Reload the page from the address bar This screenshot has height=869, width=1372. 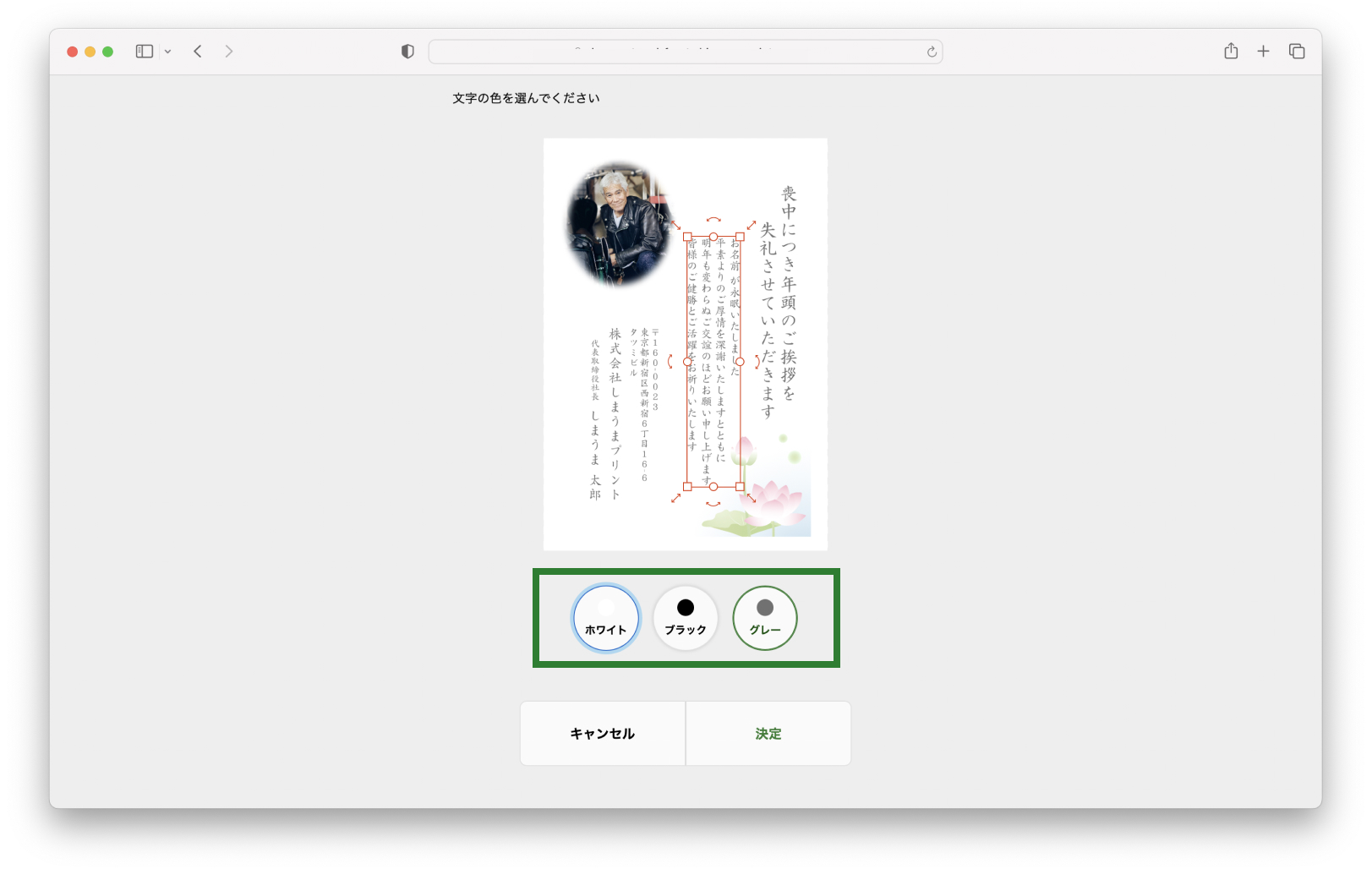tap(931, 52)
